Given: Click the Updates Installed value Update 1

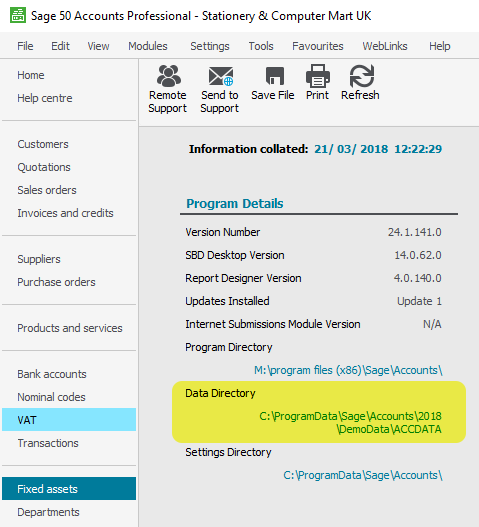Looking at the screenshot, I should tap(420, 301).
